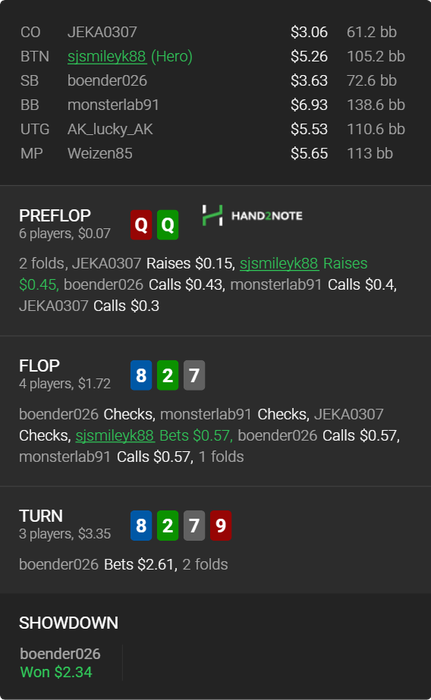431x700 pixels.
Task: Click the green Queen hole card
Action: pyautogui.click(x=167, y=225)
